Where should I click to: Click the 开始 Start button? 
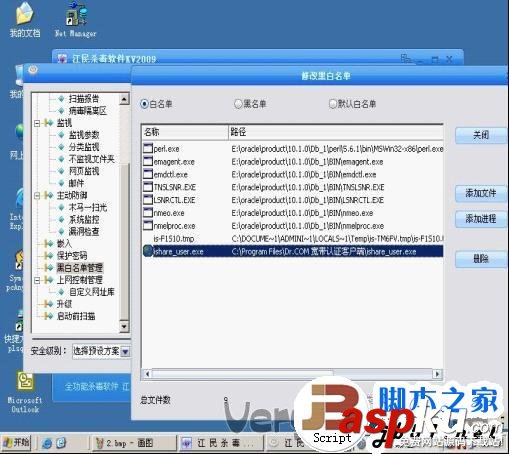[x=16, y=443]
